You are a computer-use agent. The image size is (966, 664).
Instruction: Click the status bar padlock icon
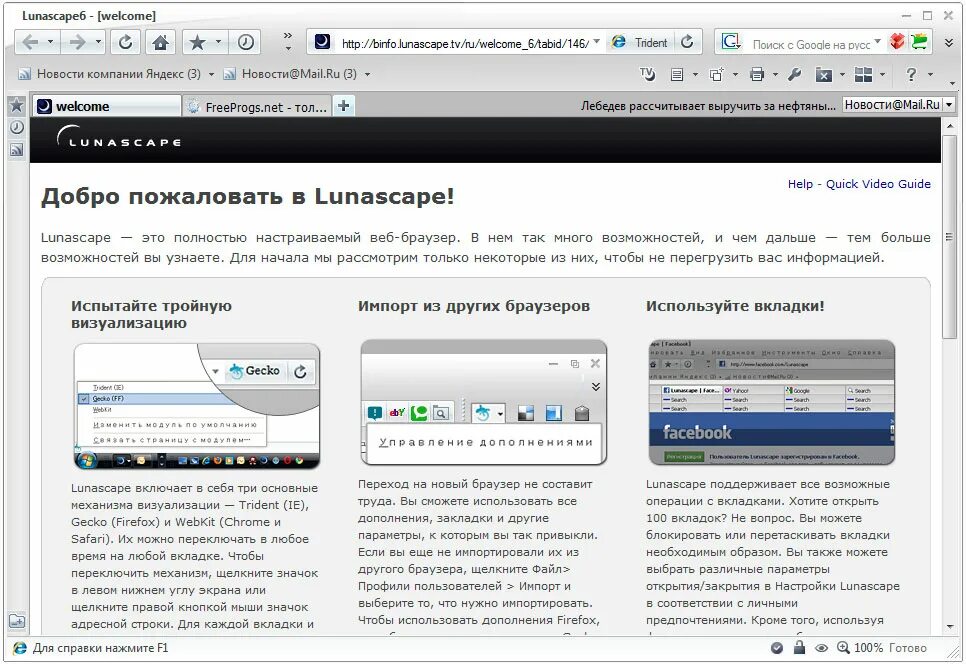click(799, 647)
